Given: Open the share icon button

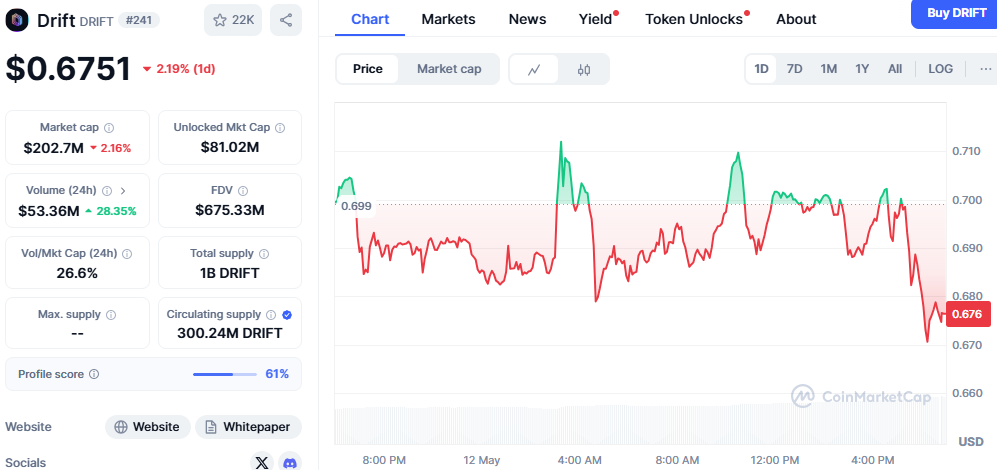Looking at the screenshot, I should [285, 20].
